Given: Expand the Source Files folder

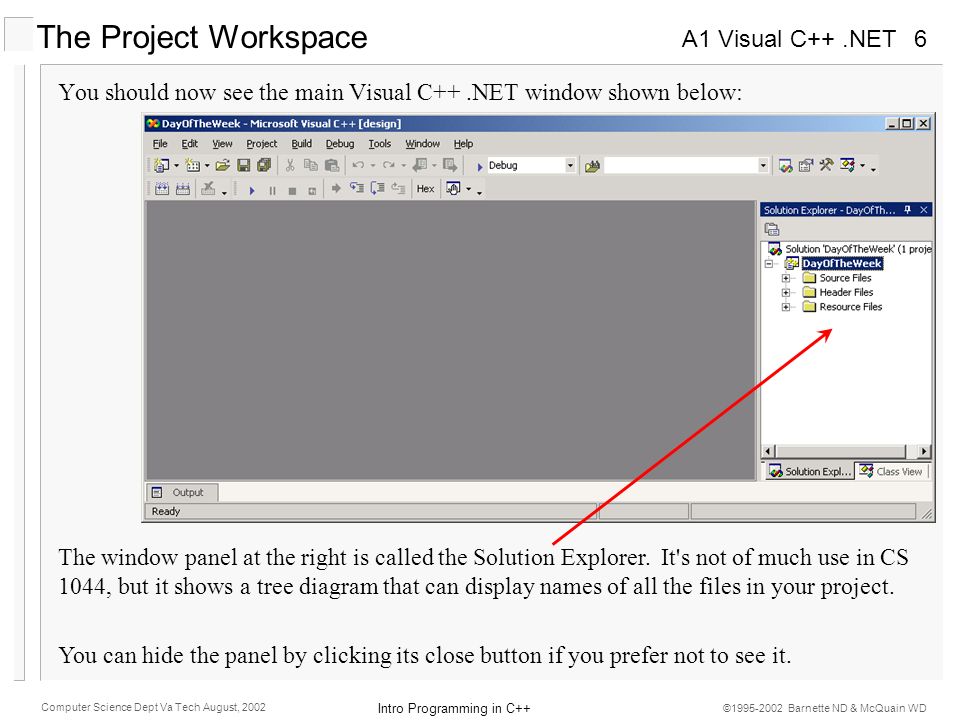Looking at the screenshot, I should click(x=786, y=279).
